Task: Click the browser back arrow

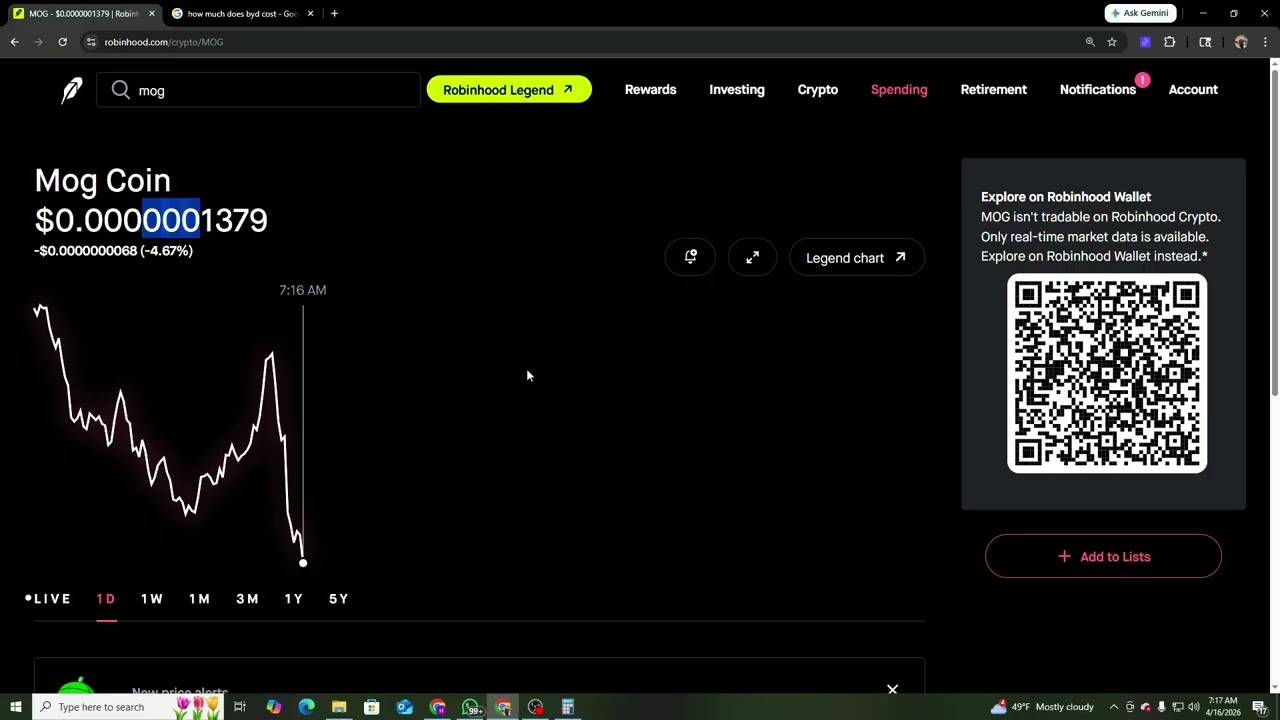Action: click(x=14, y=42)
